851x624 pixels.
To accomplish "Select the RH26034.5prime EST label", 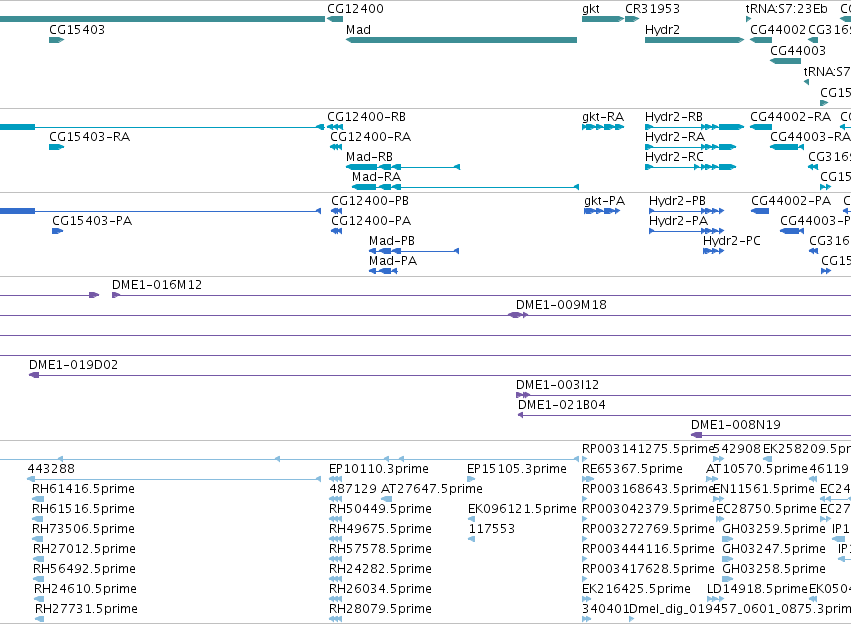I will [x=380, y=589].
